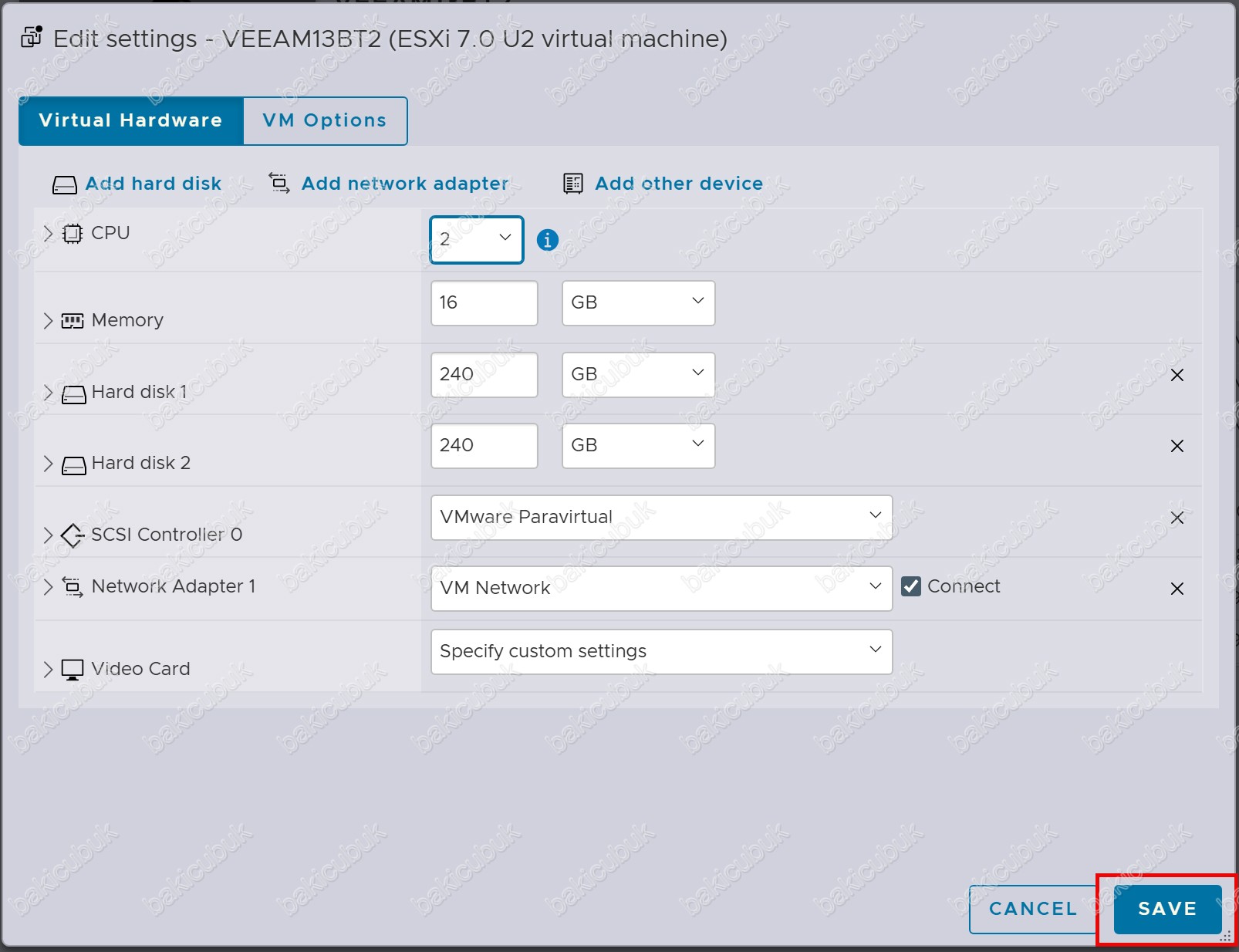Expand the Memory settings row
Image resolution: width=1239 pixels, height=952 pixels.
[48, 321]
